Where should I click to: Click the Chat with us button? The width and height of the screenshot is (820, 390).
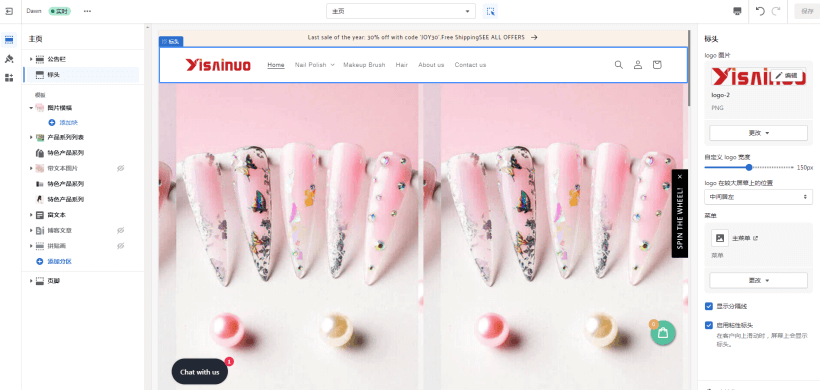[200, 372]
